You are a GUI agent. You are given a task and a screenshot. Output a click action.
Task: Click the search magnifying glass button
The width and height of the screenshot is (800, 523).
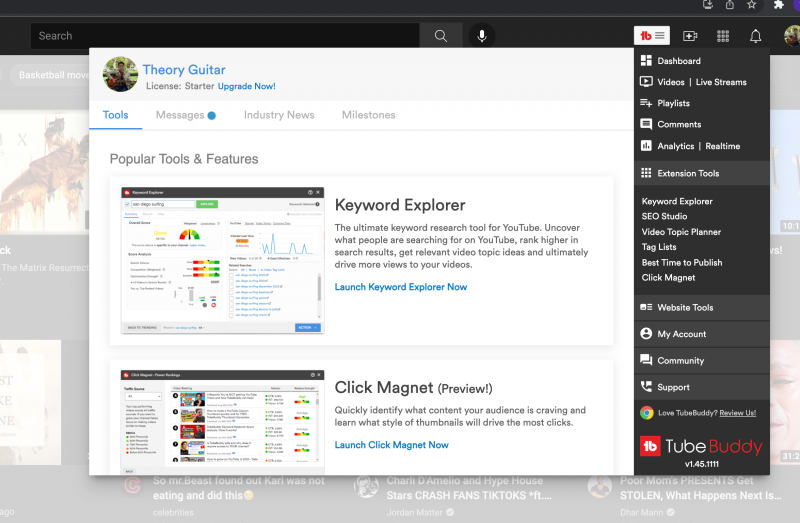(x=440, y=36)
